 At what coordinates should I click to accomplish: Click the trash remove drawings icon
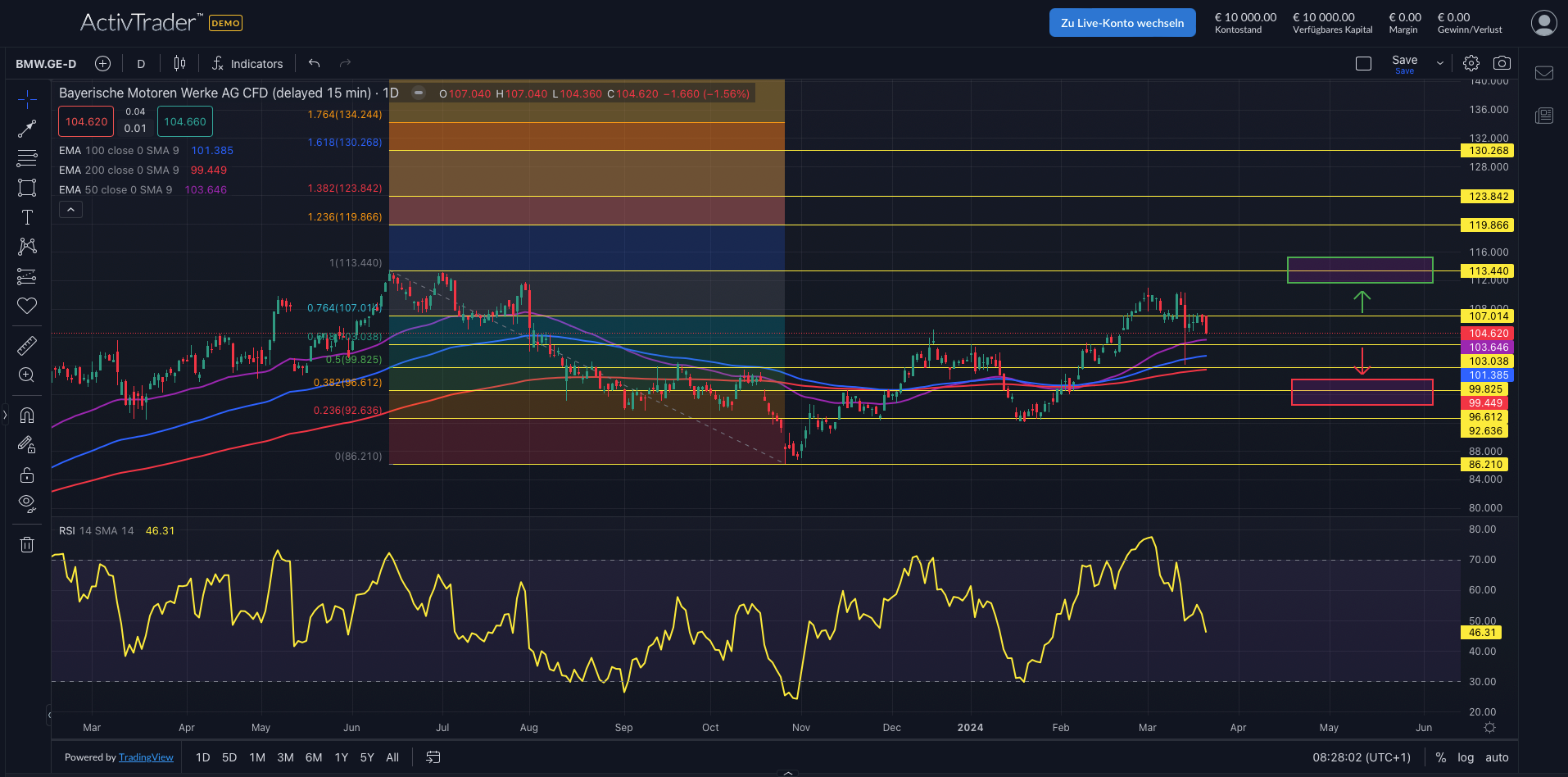pos(27,544)
